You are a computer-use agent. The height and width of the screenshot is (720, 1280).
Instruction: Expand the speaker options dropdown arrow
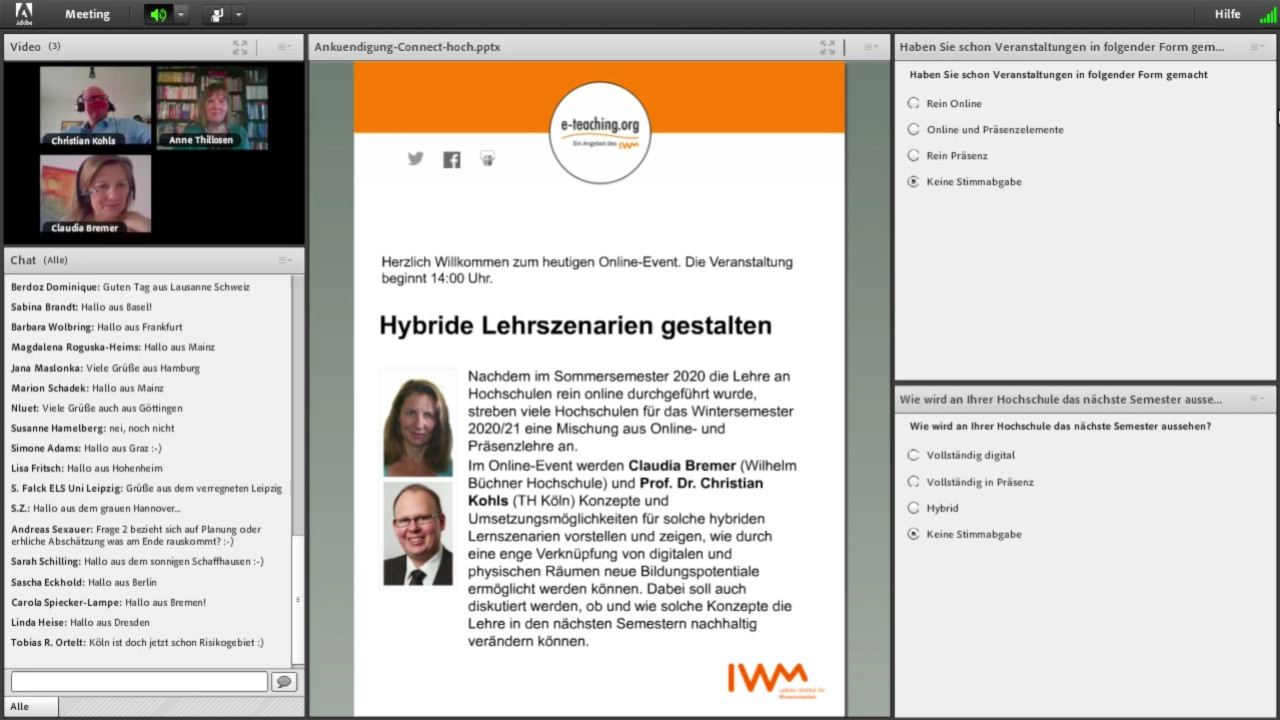[181, 14]
